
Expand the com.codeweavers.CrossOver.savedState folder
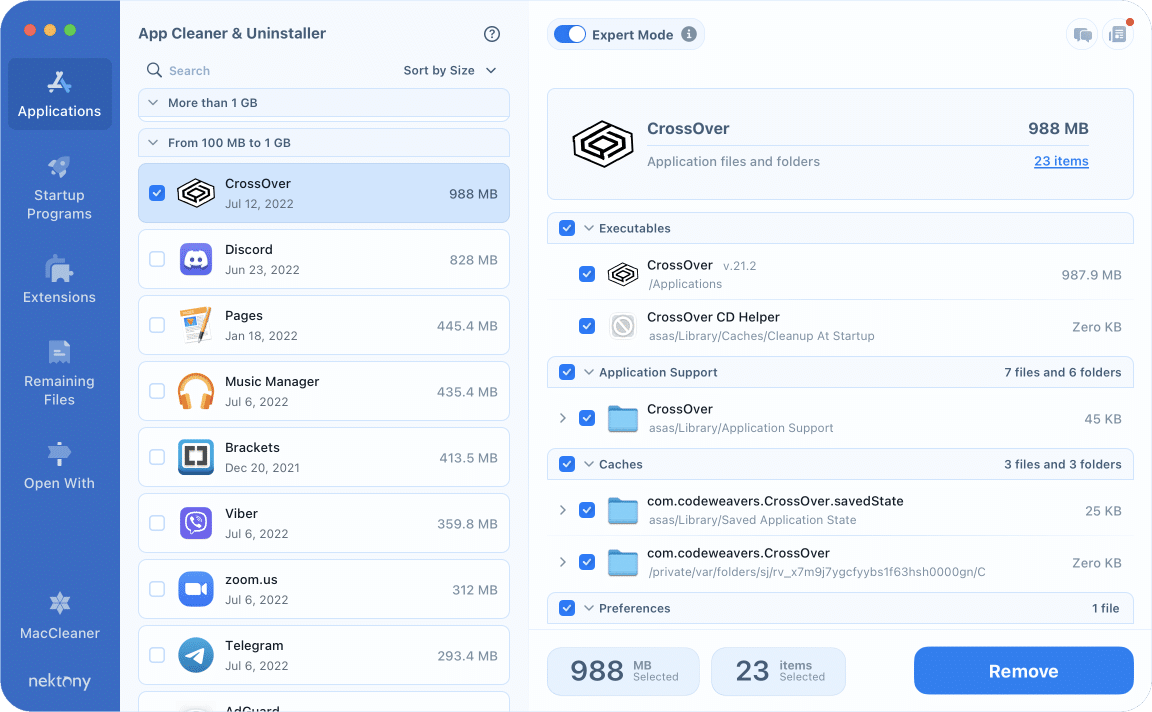tap(563, 510)
